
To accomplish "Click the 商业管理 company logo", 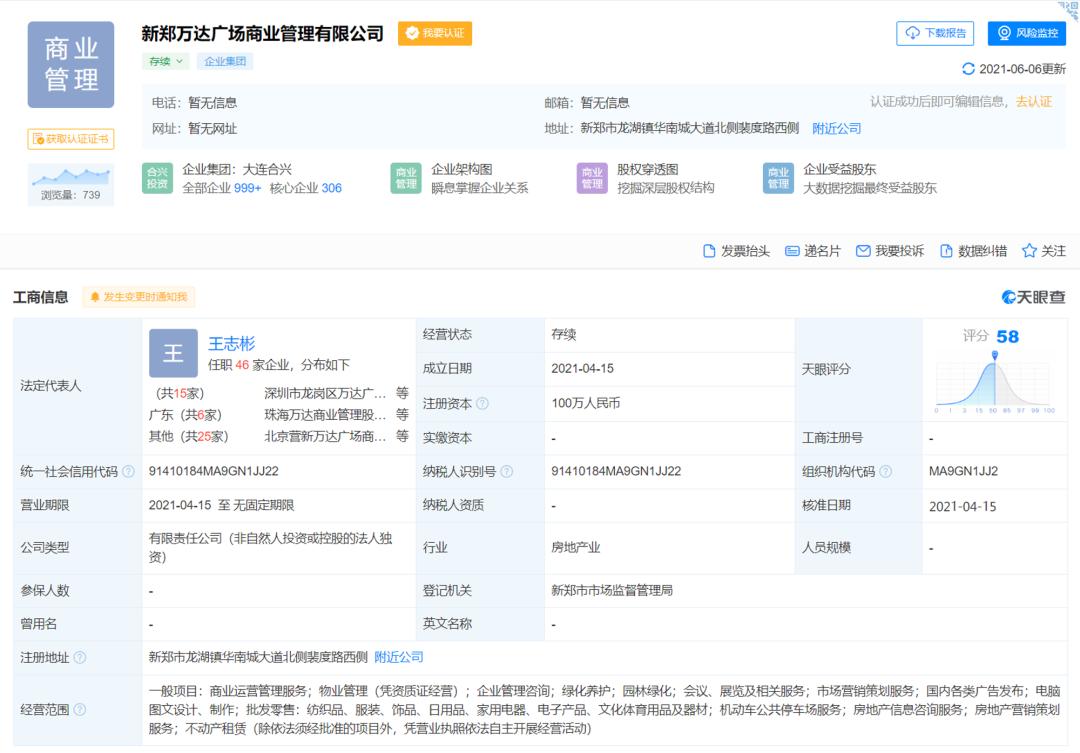I will pos(71,65).
